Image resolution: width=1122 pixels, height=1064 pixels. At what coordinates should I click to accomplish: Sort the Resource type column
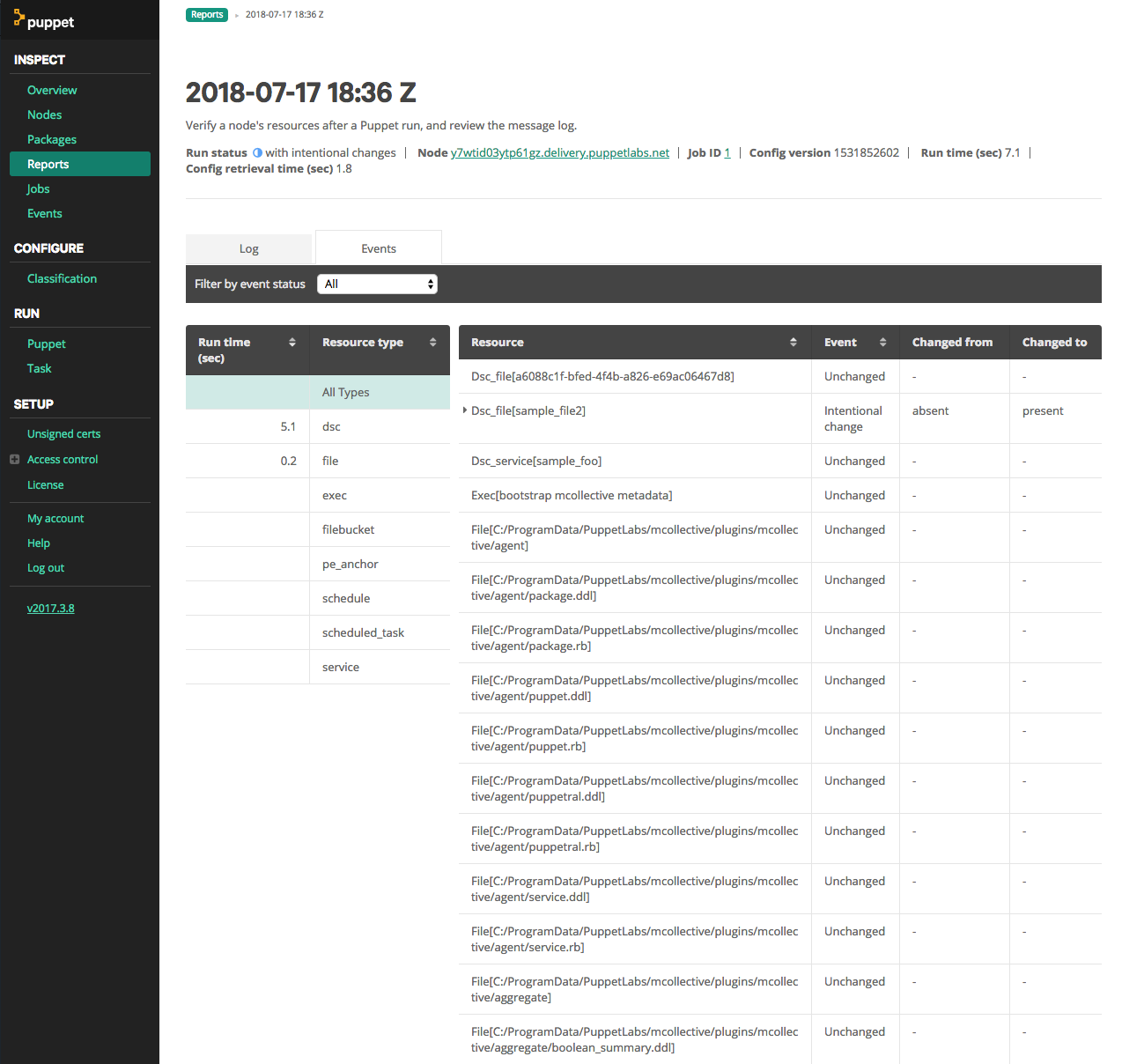tap(432, 342)
